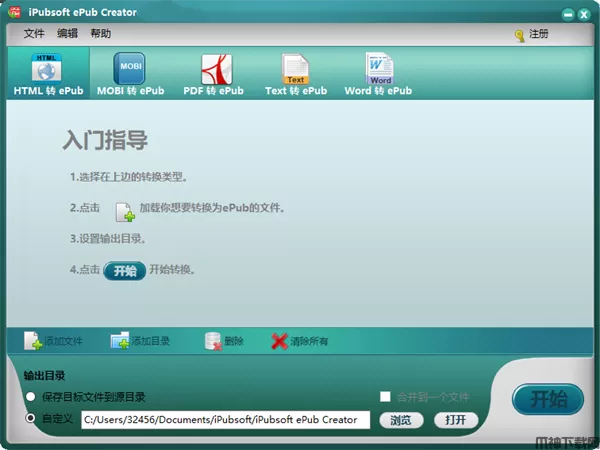Select the Word 转 ePub conversion mode
This screenshot has height=450, width=600.
(x=378, y=74)
